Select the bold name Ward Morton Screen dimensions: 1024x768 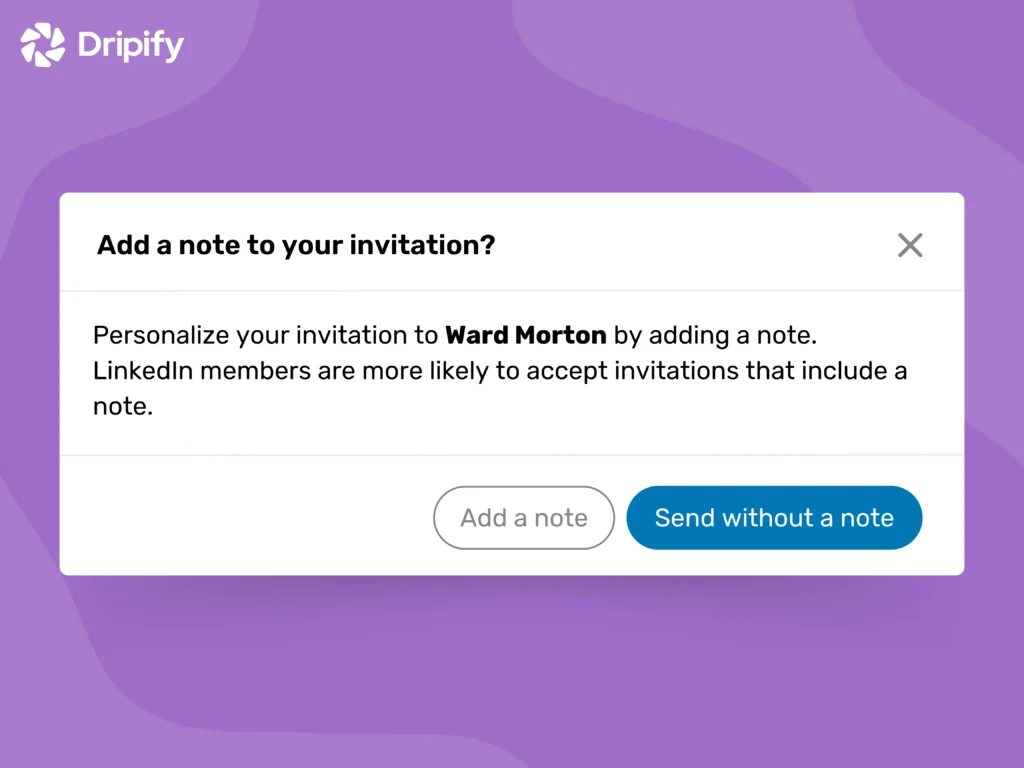coord(526,335)
